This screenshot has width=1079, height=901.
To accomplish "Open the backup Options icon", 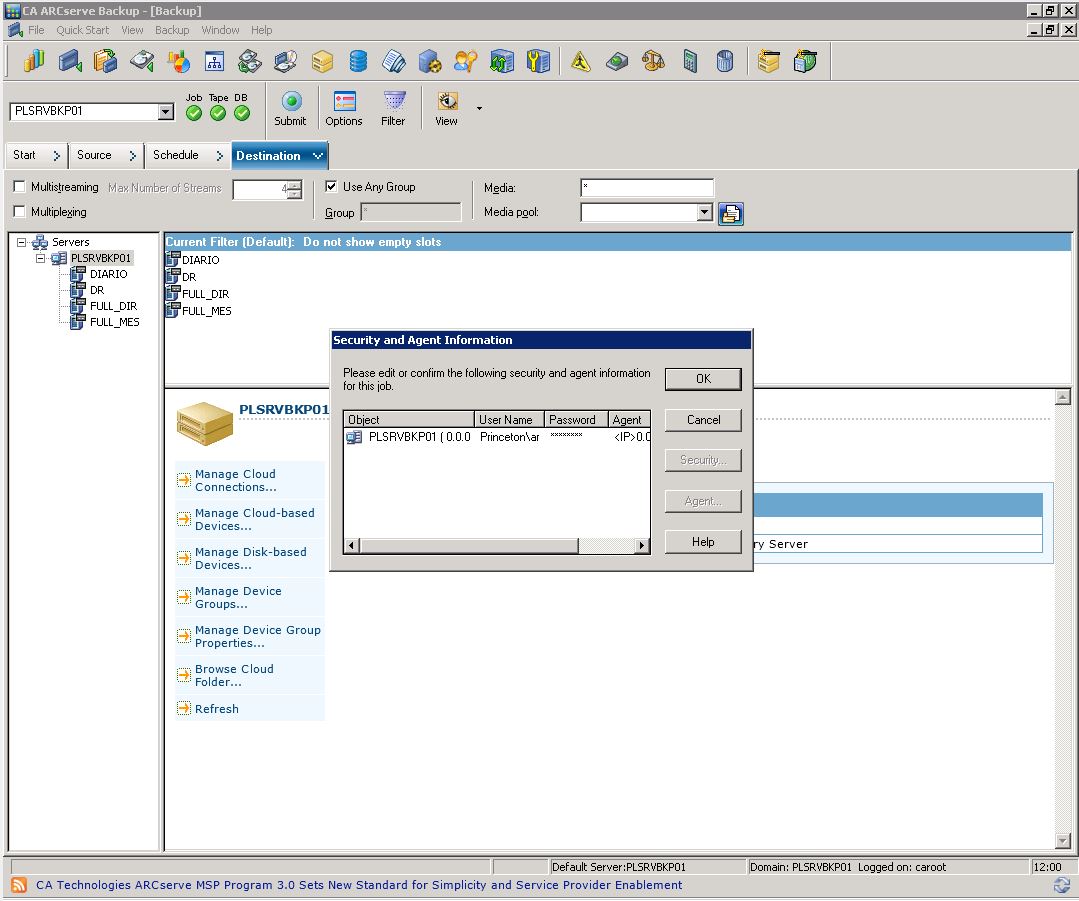I will [x=344, y=102].
